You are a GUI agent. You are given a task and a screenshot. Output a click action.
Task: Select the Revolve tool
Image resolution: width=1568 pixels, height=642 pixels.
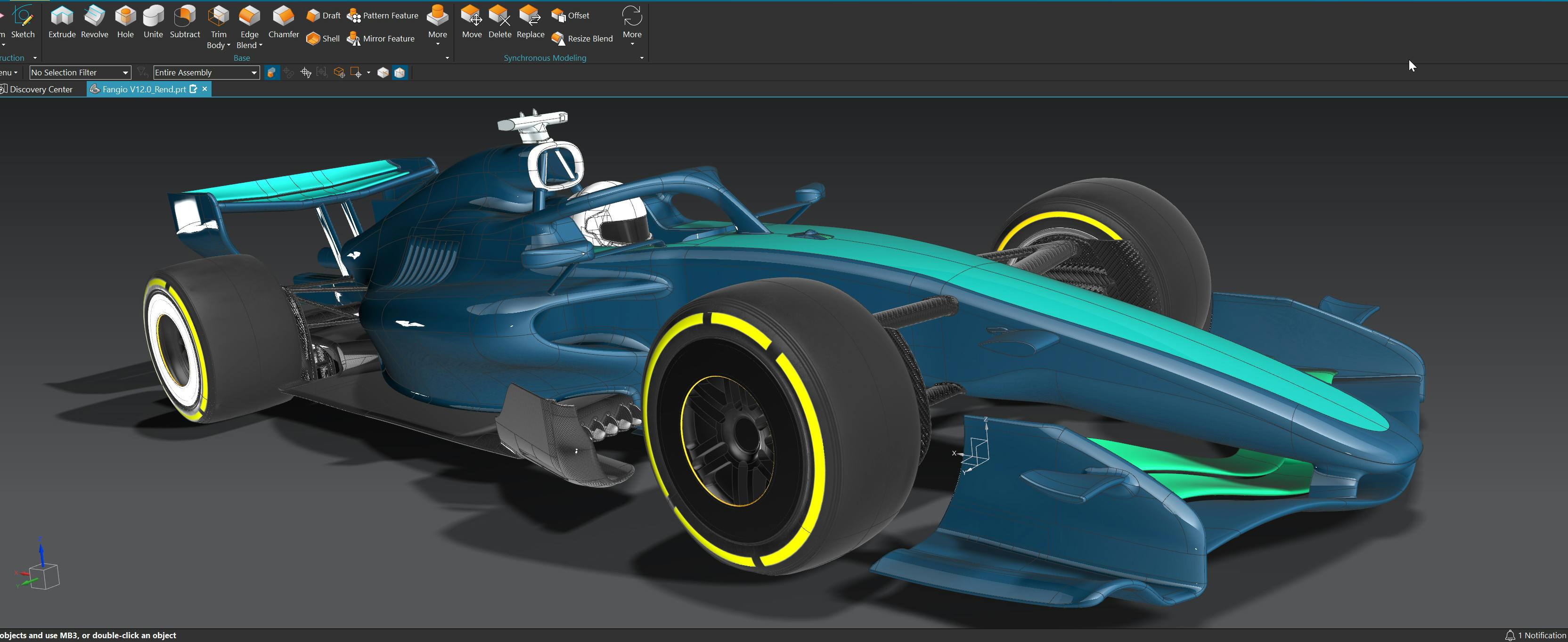(94, 22)
